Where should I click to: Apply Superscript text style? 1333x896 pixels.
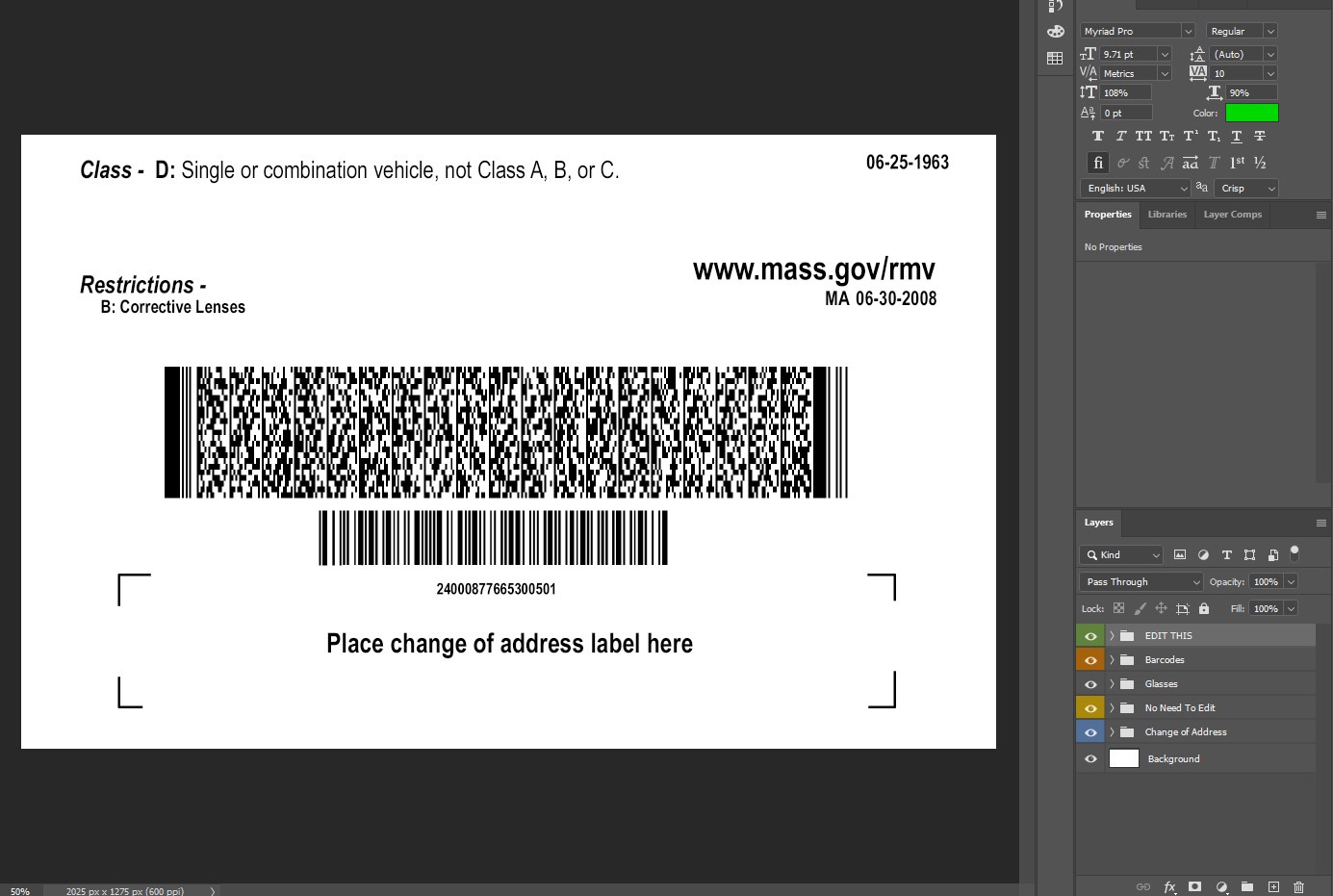click(x=1191, y=137)
